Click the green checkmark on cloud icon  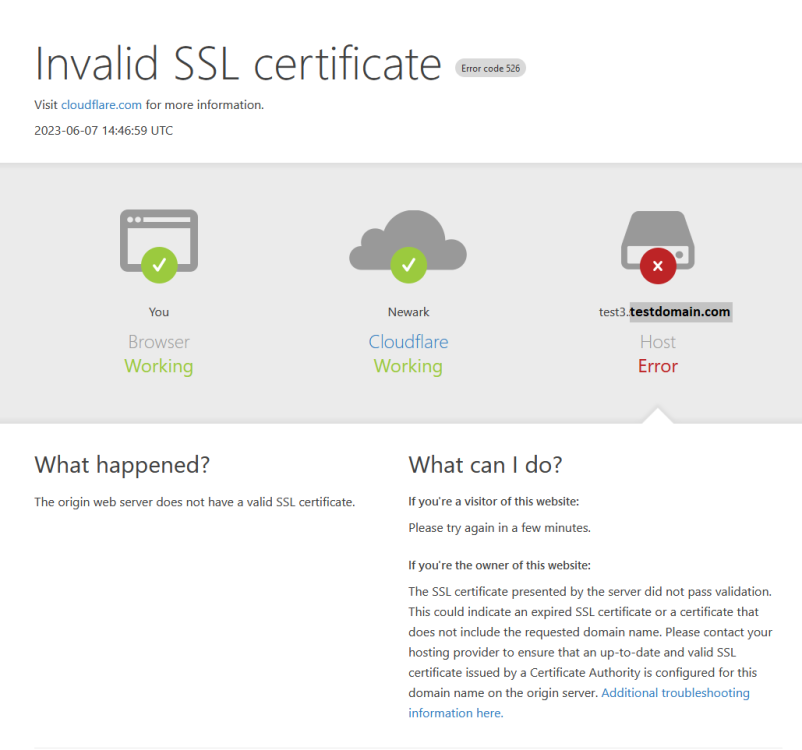point(408,265)
